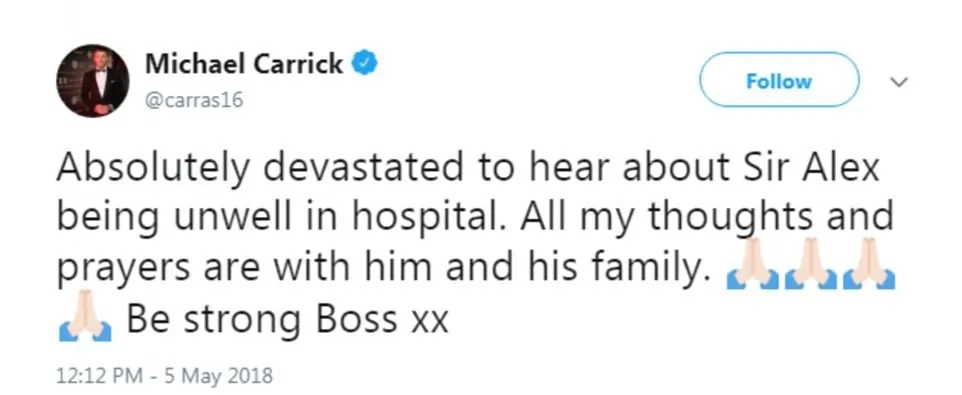The width and height of the screenshot is (962, 395).
Task: Follow Michael Carrick with the Follow button
Action: click(x=779, y=80)
